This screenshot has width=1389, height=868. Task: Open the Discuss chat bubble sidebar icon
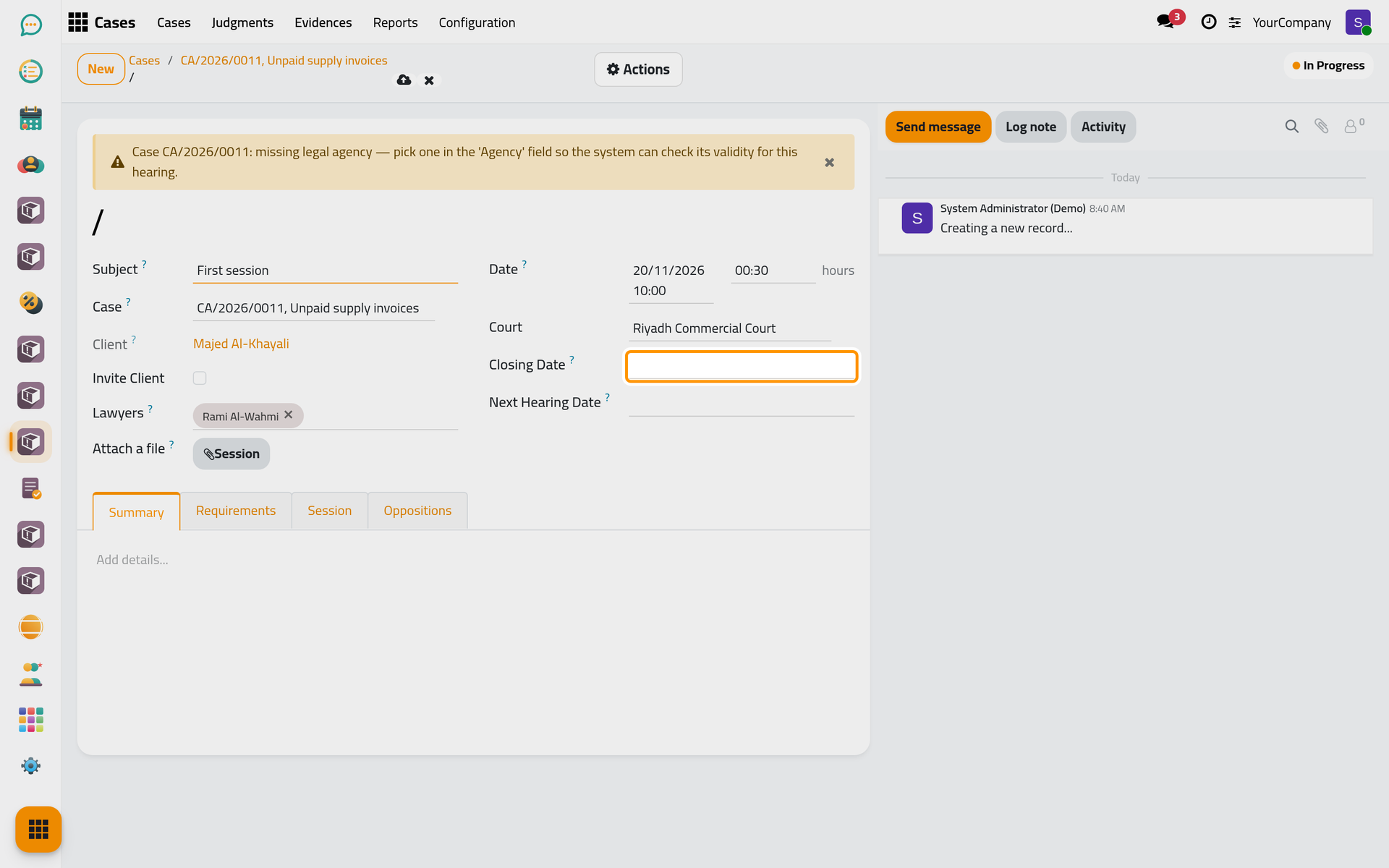click(x=30, y=25)
